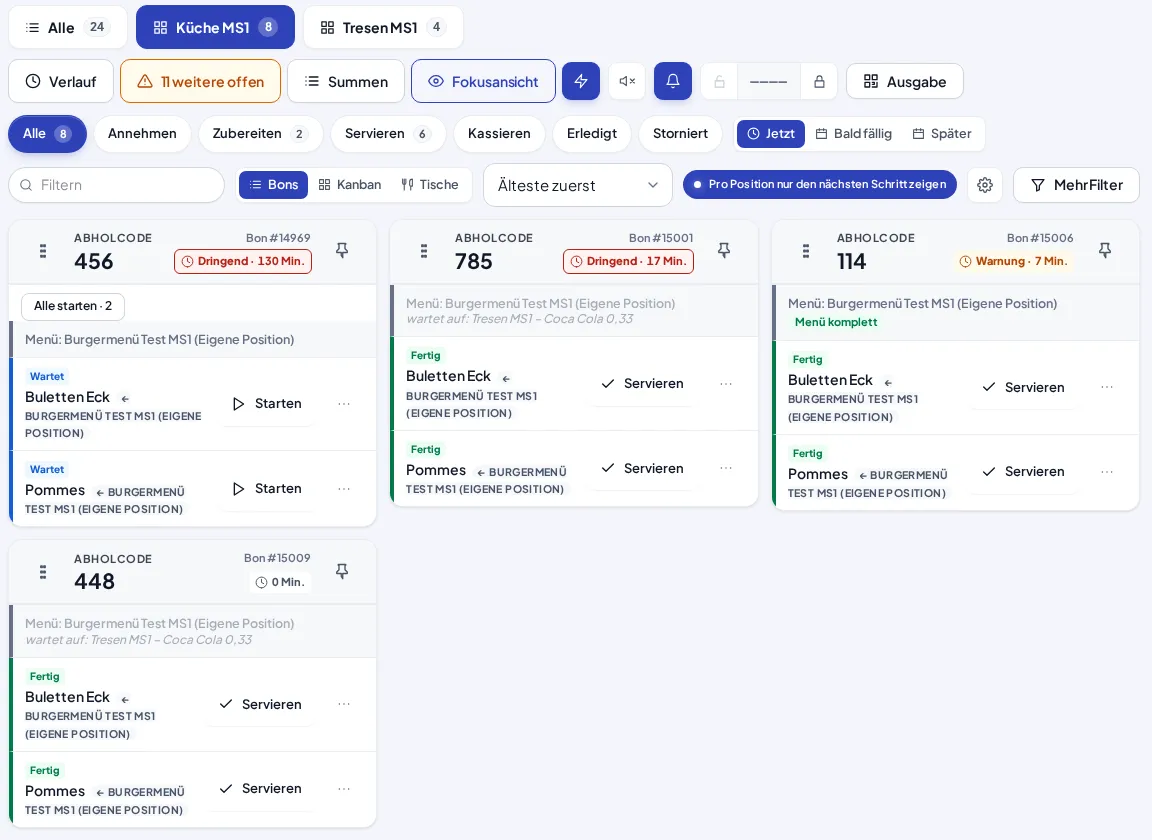
Task: Serve Buletten Eck in order 448
Action: click(261, 704)
